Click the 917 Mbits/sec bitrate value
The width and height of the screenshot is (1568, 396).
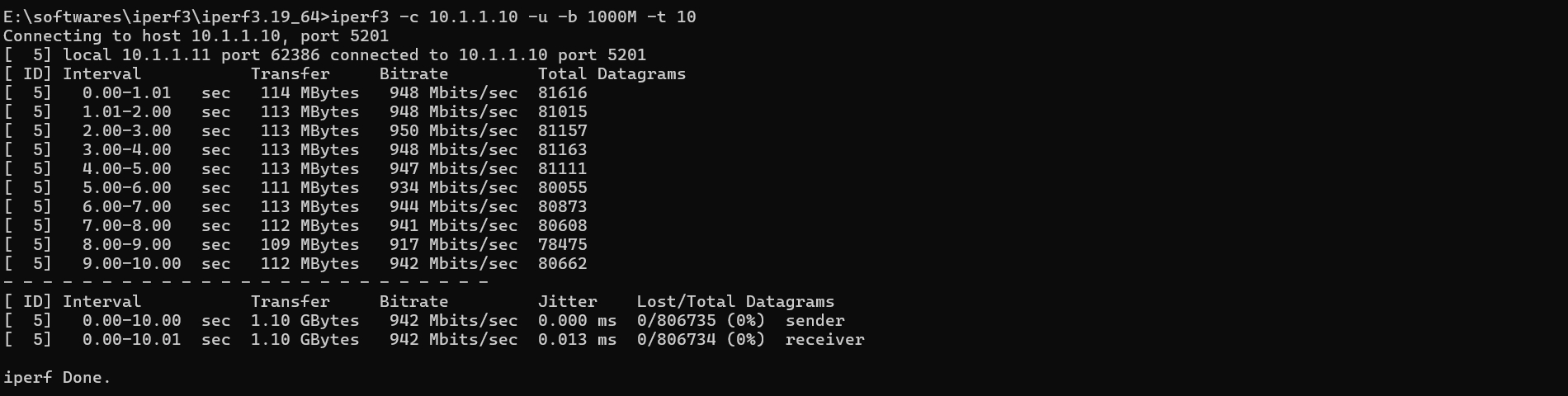[453, 244]
